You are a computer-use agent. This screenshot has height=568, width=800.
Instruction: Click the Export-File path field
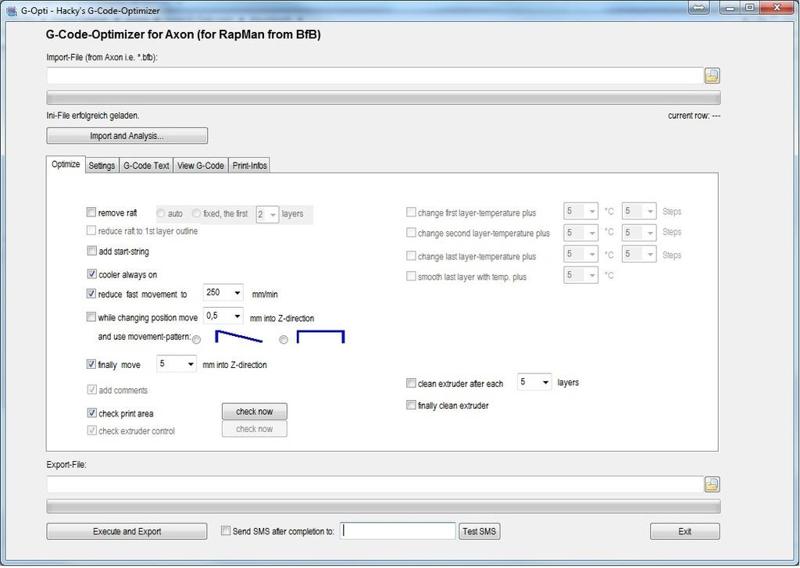pyautogui.click(x=375, y=484)
